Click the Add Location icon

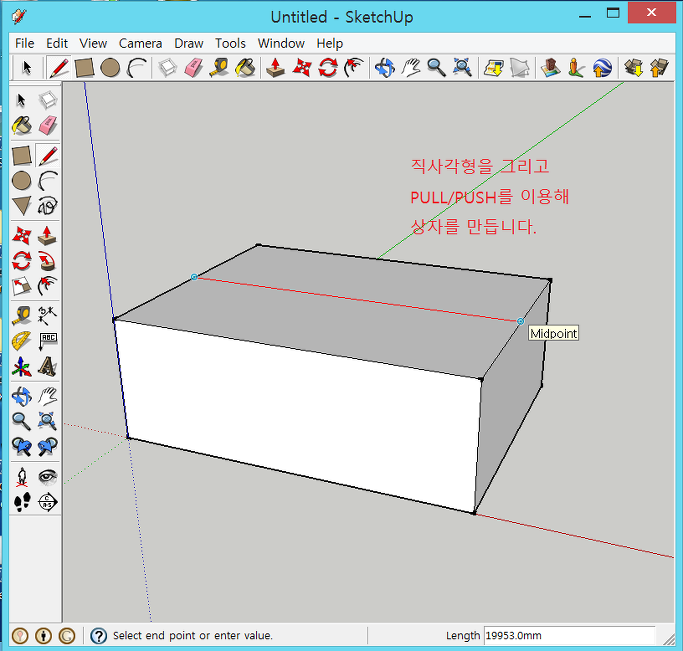(x=494, y=68)
